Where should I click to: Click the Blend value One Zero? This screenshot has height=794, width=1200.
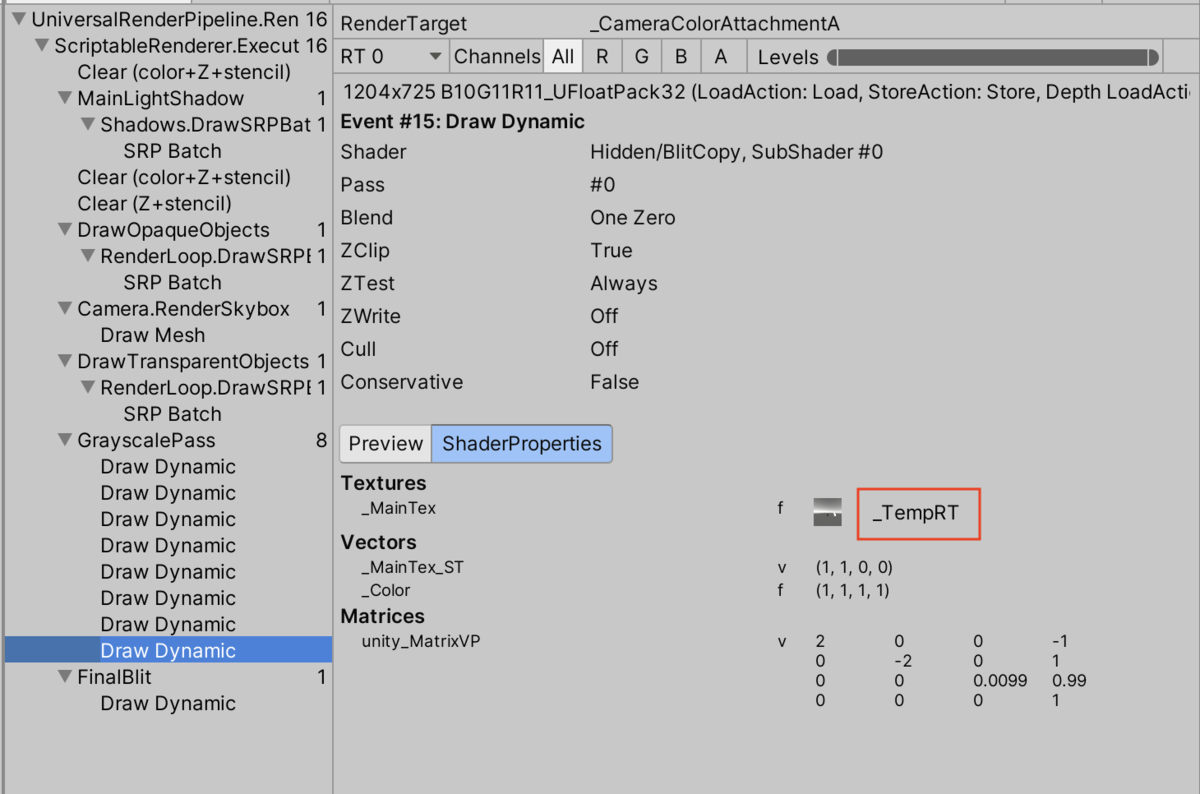(633, 218)
